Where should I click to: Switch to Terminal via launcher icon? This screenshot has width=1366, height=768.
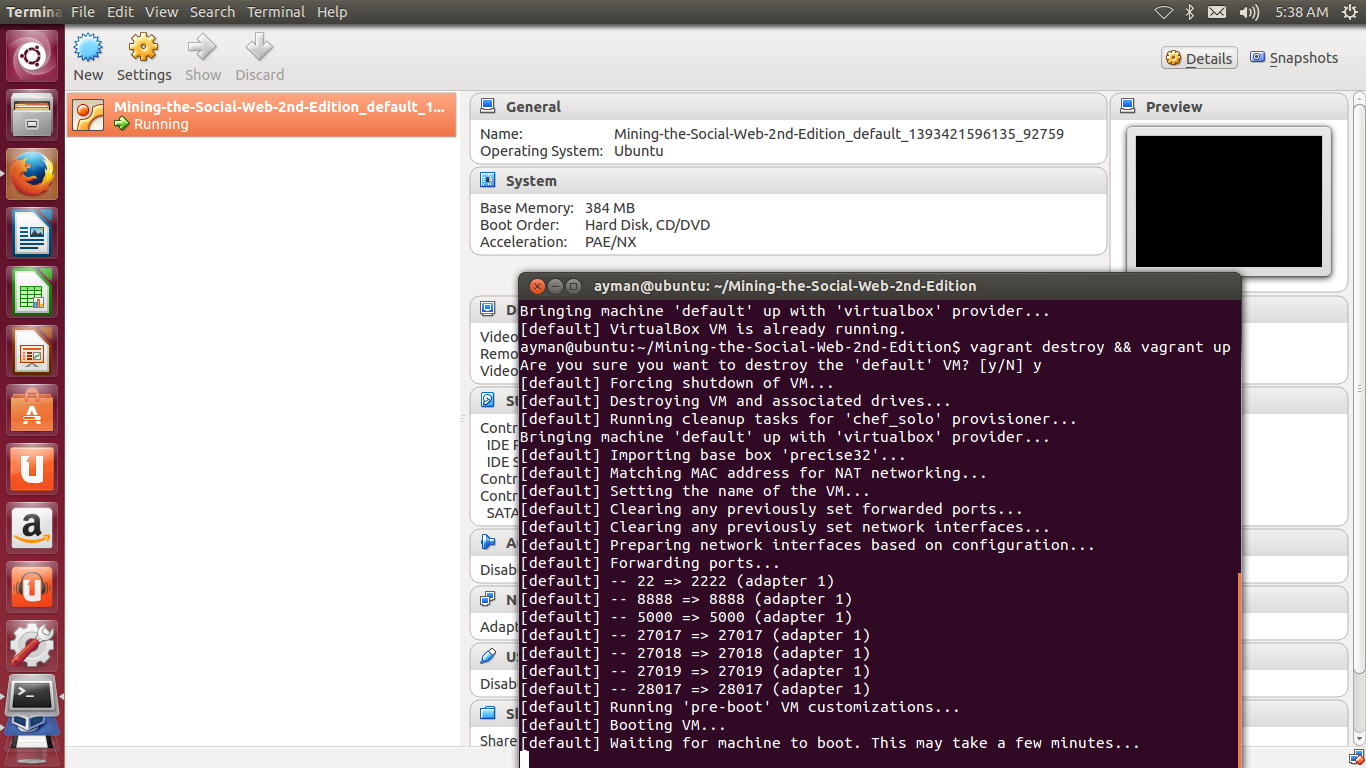click(x=32, y=697)
